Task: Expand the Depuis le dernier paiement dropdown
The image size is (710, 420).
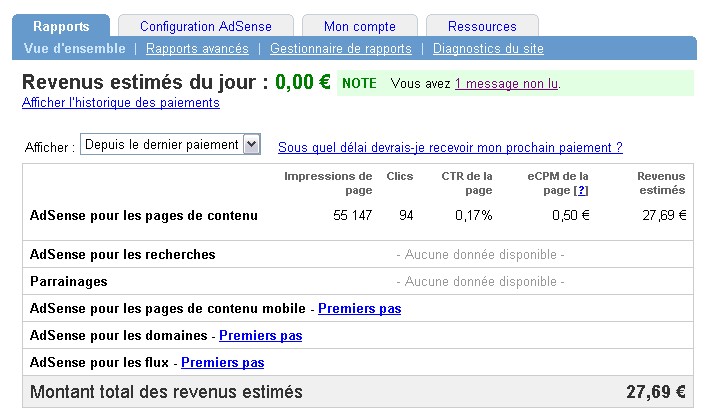Action: [170, 144]
